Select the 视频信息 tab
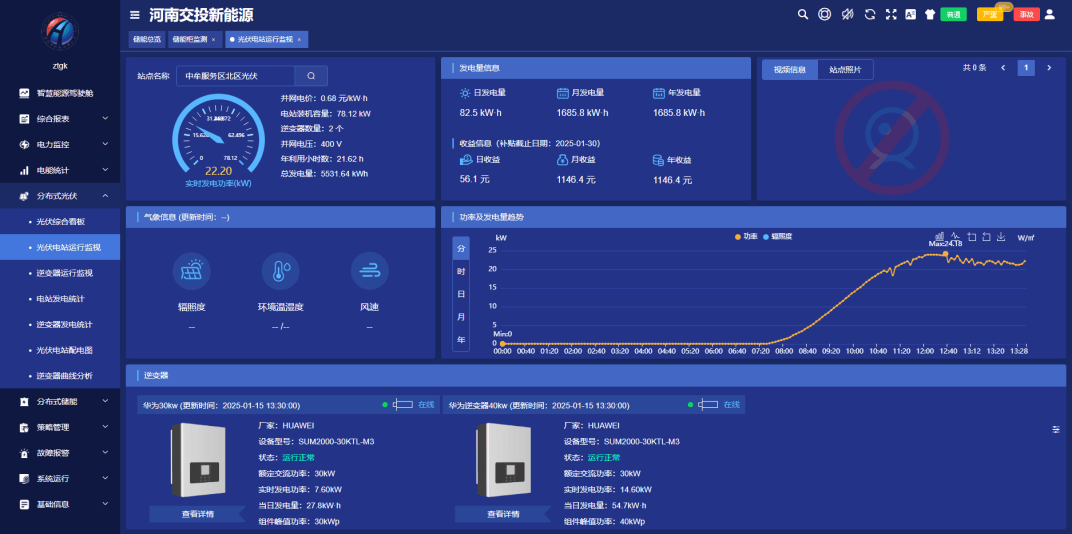 [x=790, y=69]
